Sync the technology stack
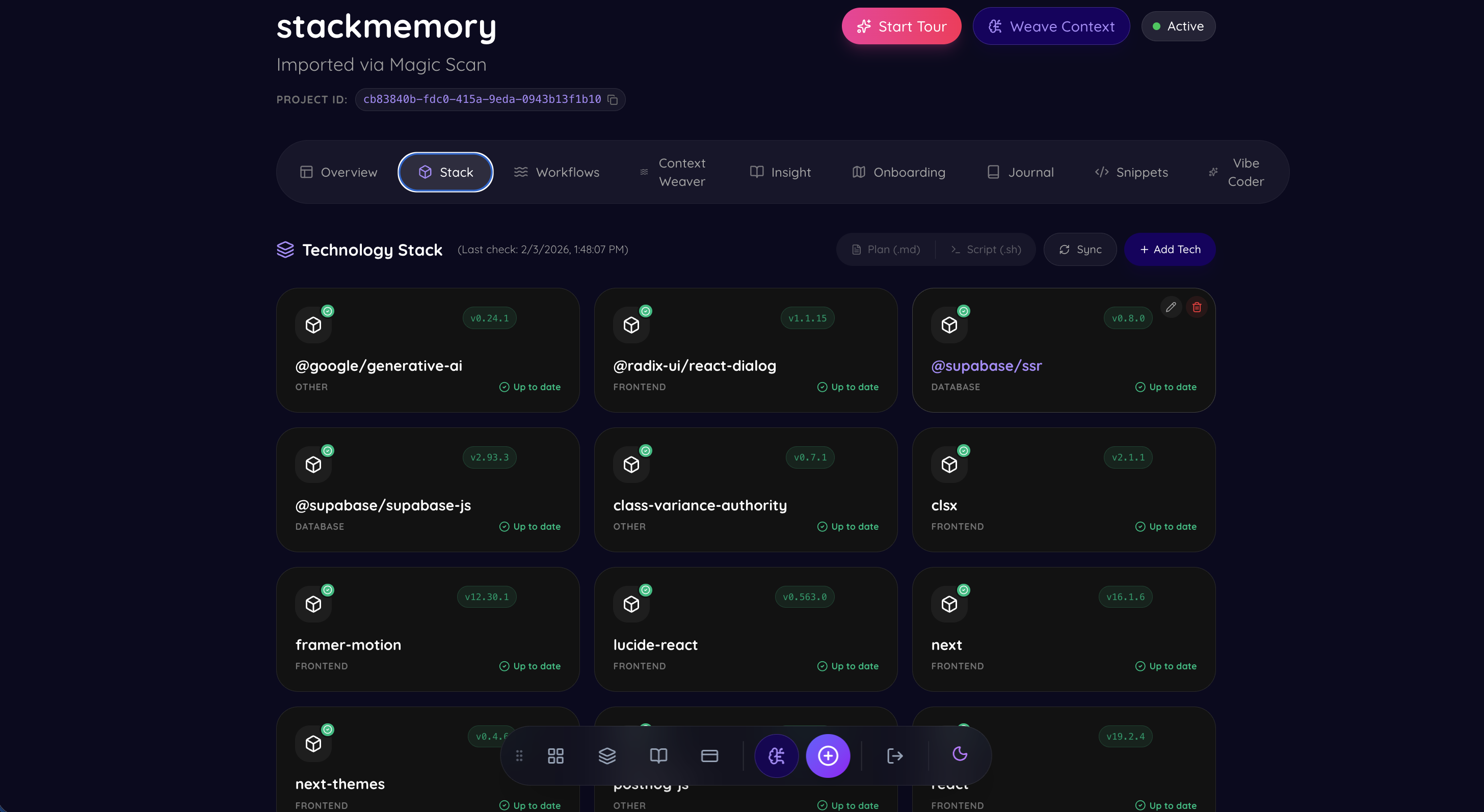Screen dimensions: 1484x812 coord(1080,250)
